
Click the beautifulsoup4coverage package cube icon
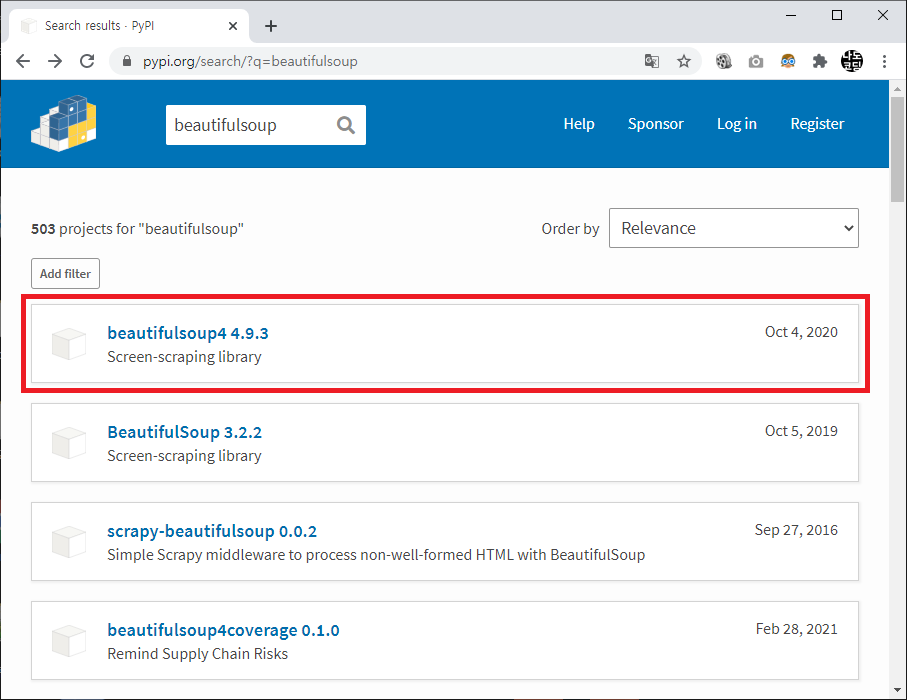tap(69, 640)
